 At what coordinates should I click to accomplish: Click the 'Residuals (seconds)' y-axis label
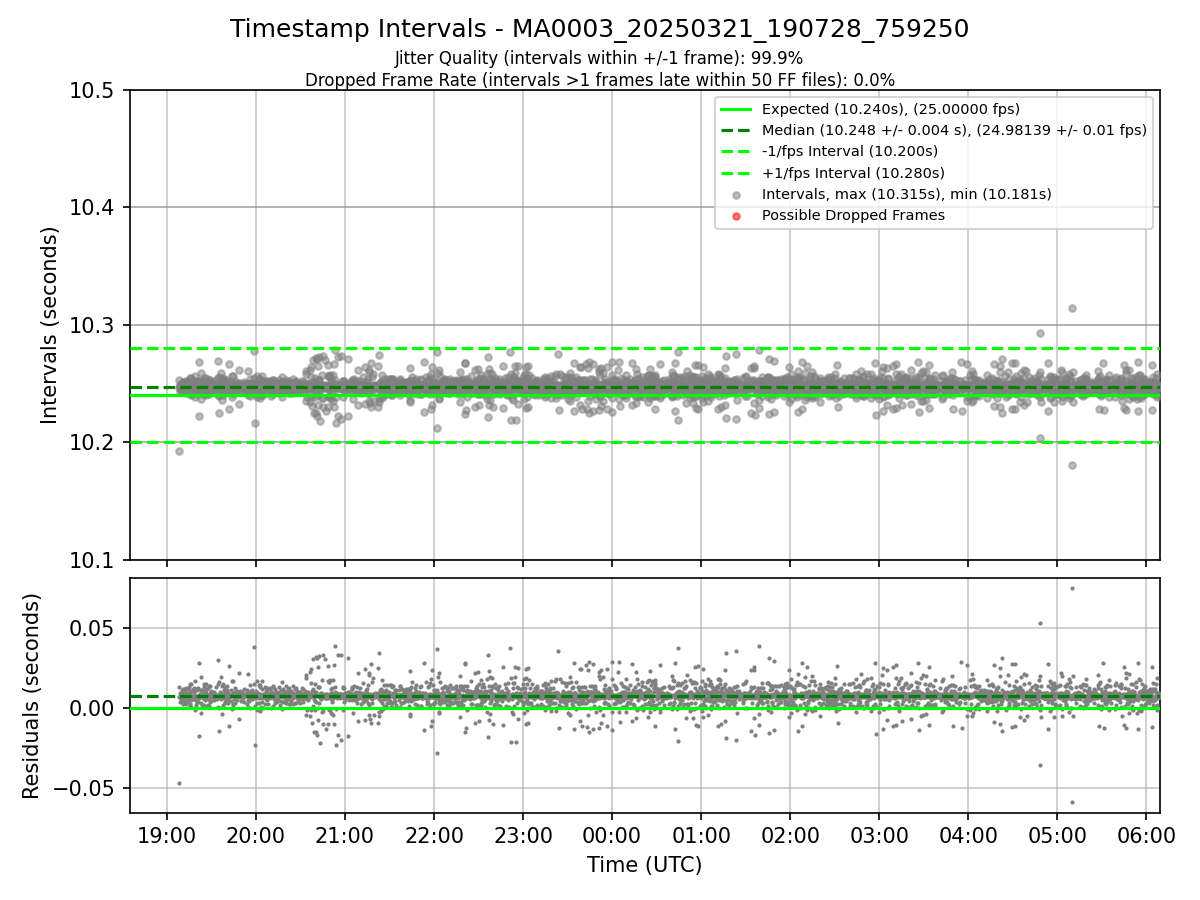point(31,696)
